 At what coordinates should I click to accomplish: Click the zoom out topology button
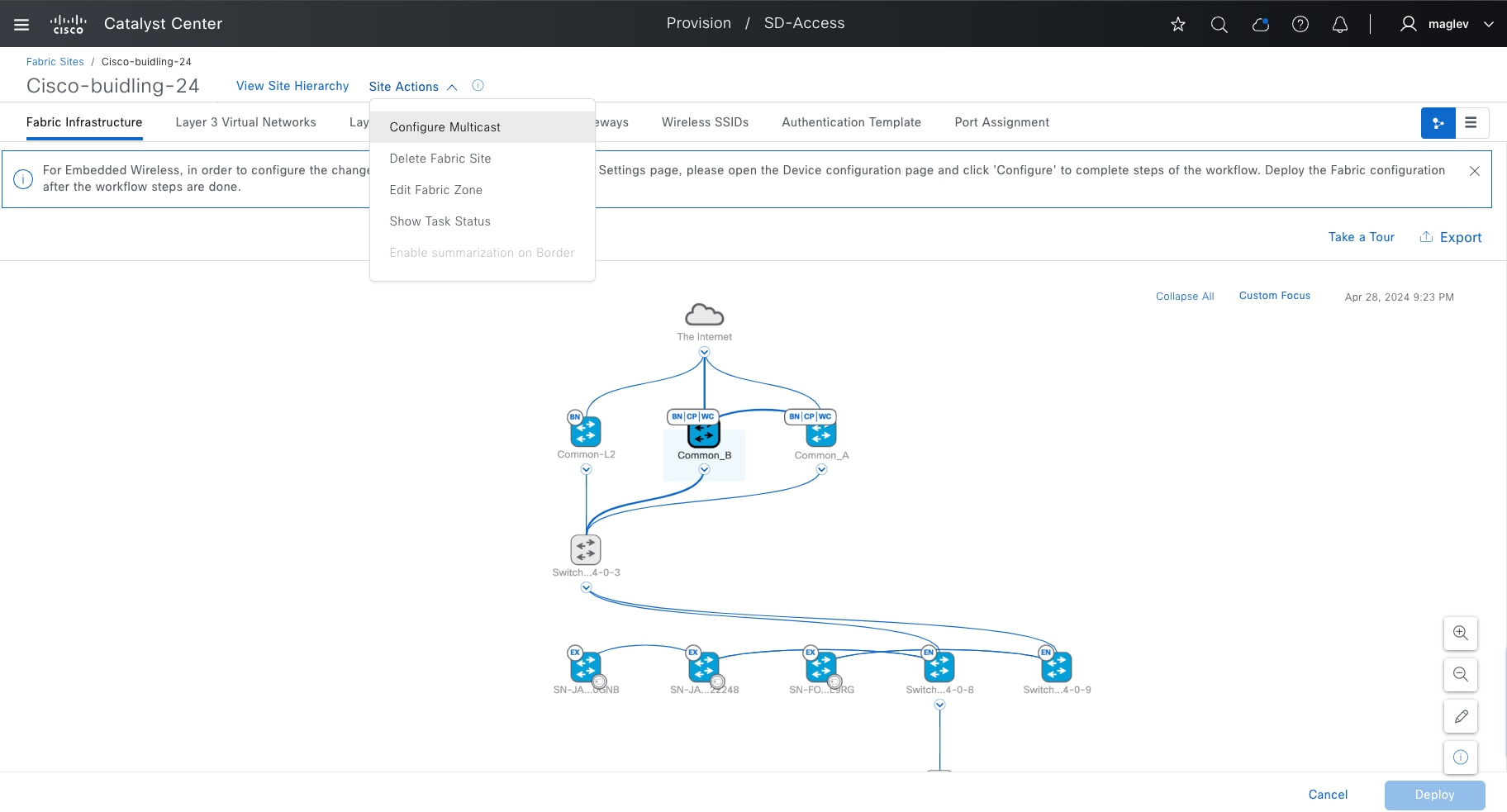1461,674
